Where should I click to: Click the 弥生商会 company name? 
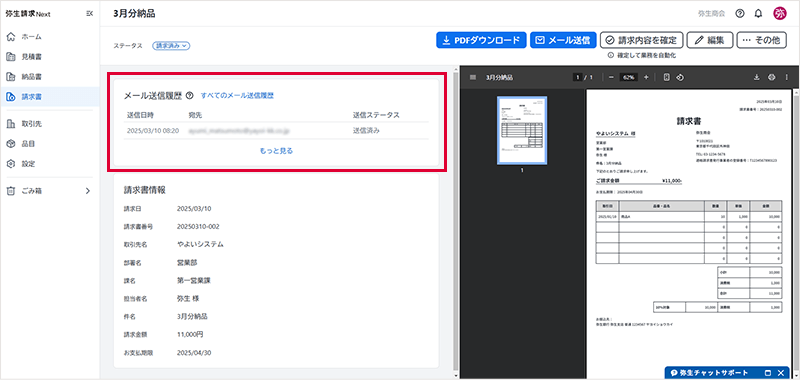coord(711,14)
